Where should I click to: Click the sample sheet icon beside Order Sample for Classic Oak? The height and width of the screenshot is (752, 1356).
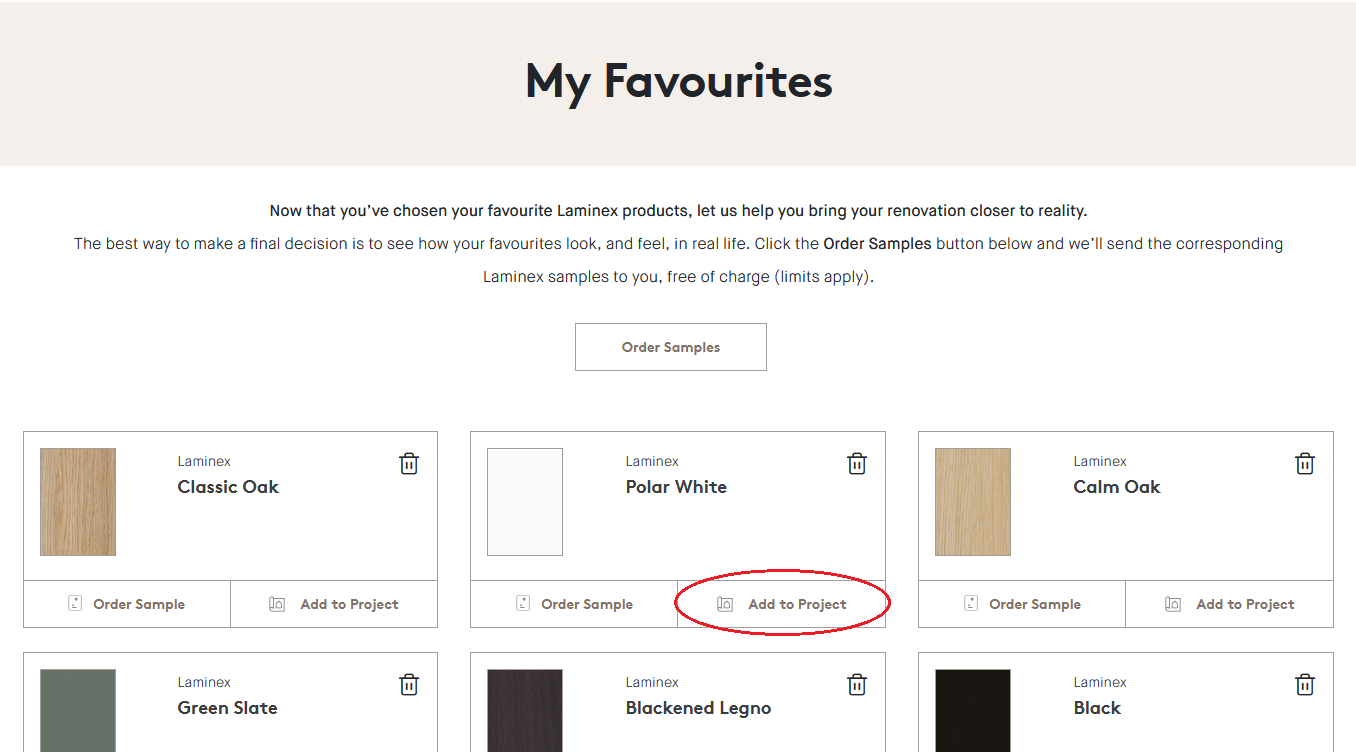coord(74,603)
